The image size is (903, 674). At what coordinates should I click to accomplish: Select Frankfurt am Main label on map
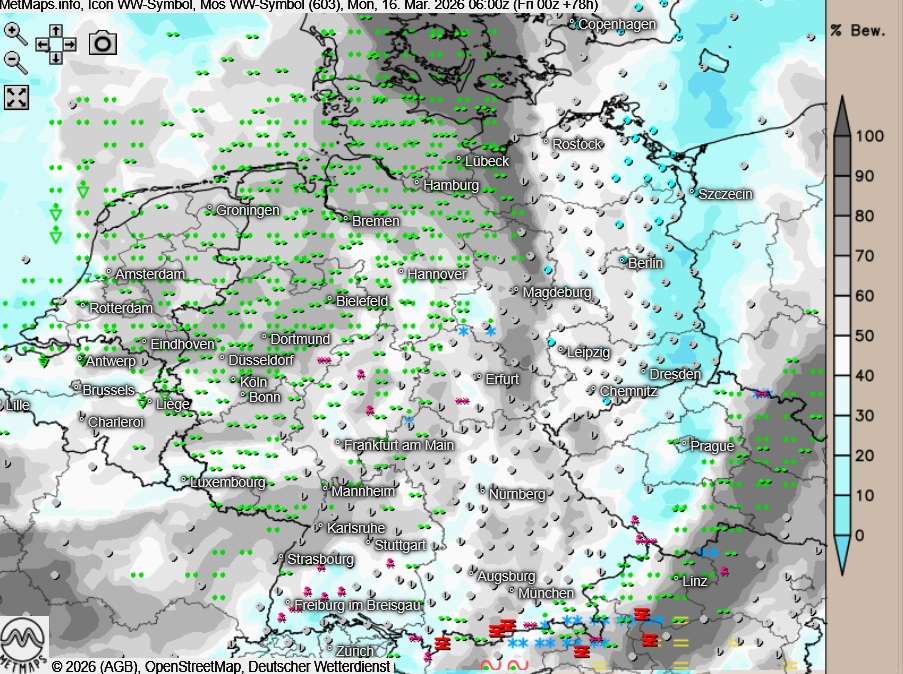click(398, 445)
